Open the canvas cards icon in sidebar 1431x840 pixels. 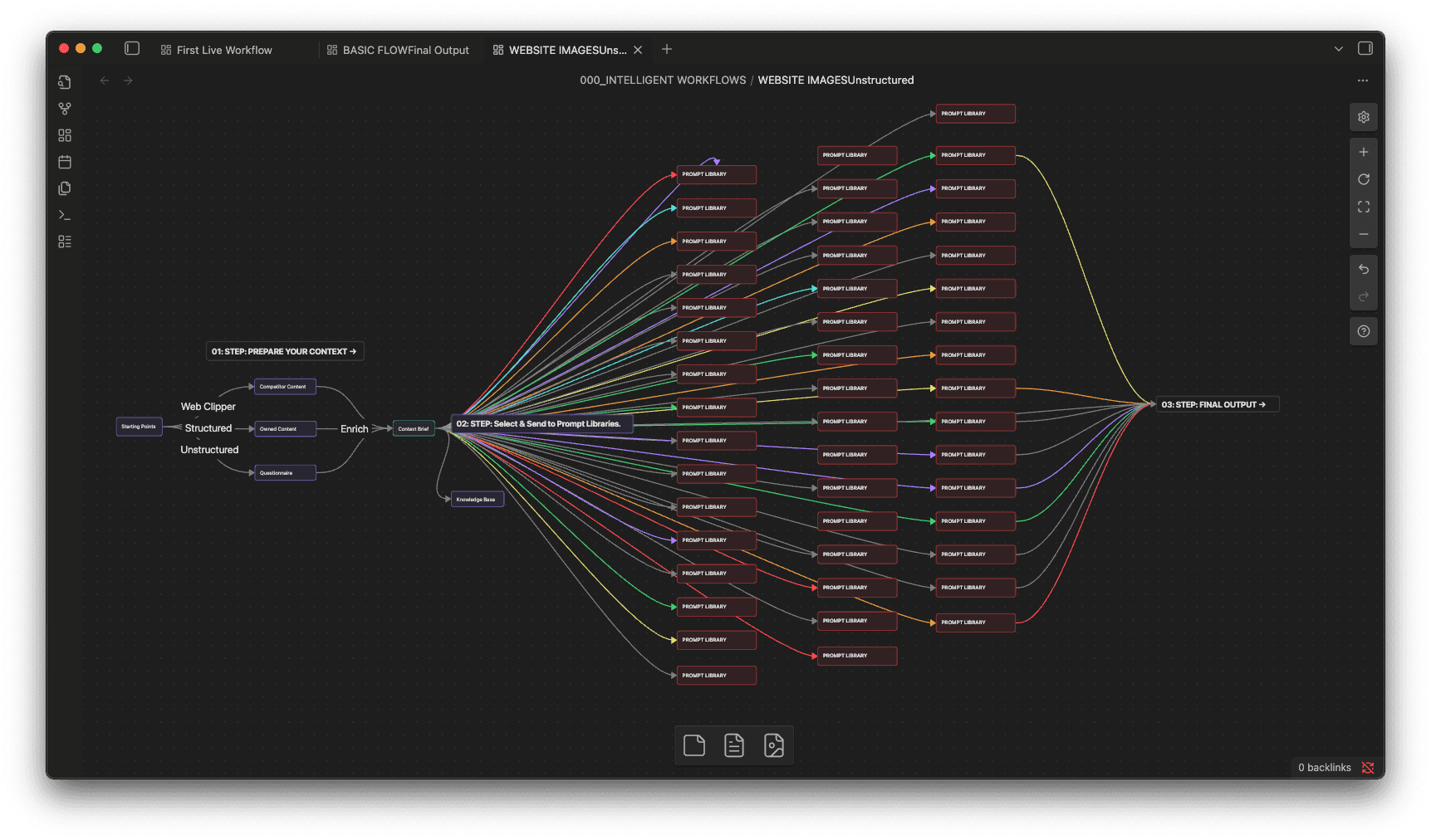click(65, 134)
